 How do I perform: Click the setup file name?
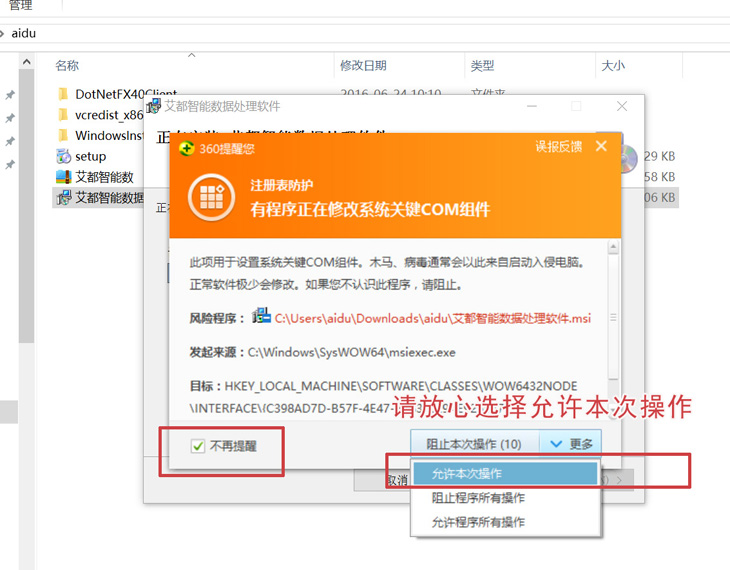click(x=91, y=157)
